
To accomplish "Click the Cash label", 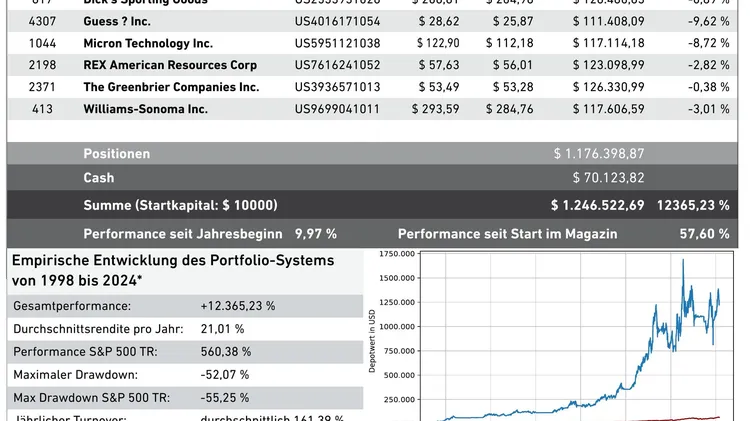I will pyautogui.click(x=99, y=178).
